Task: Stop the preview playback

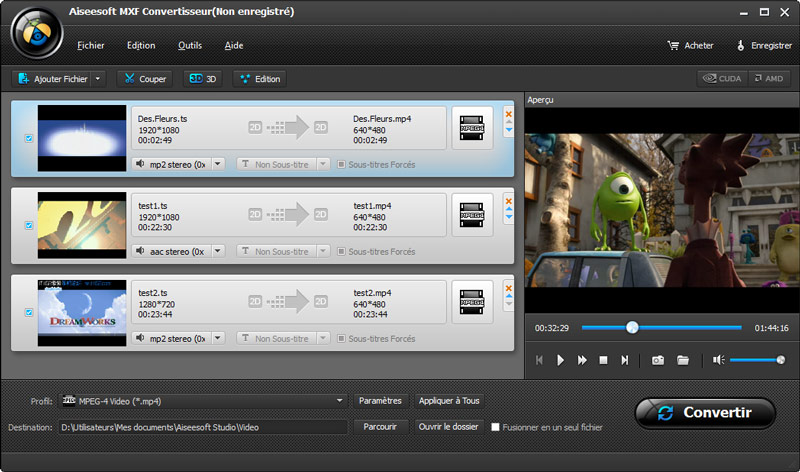Action: click(x=603, y=360)
